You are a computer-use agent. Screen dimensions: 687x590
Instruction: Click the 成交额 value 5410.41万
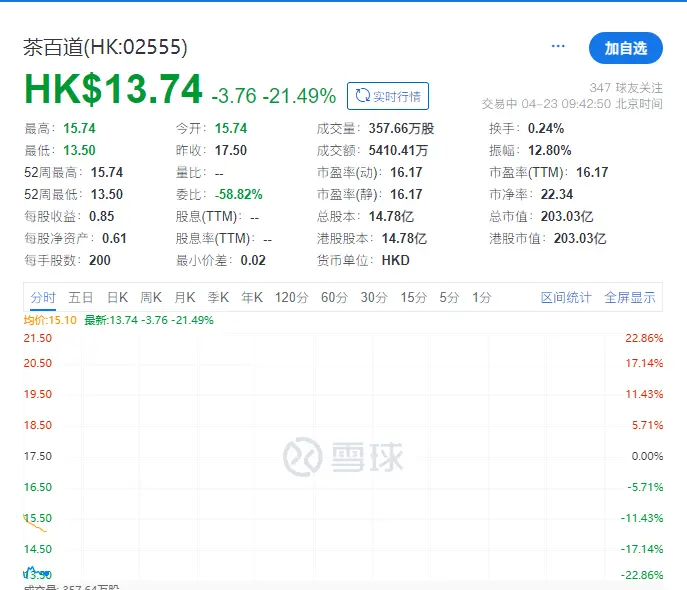point(398,150)
